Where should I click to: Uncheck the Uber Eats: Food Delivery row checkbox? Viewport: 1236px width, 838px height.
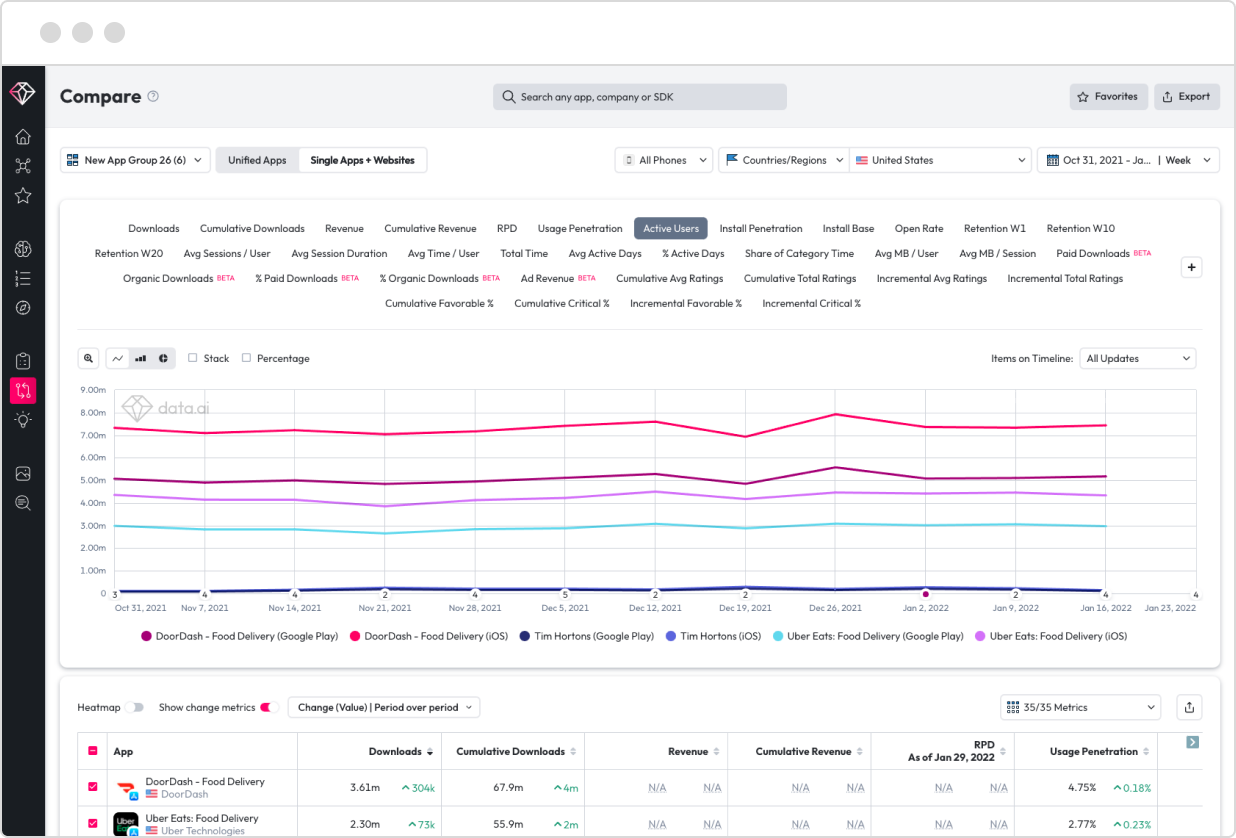93,824
